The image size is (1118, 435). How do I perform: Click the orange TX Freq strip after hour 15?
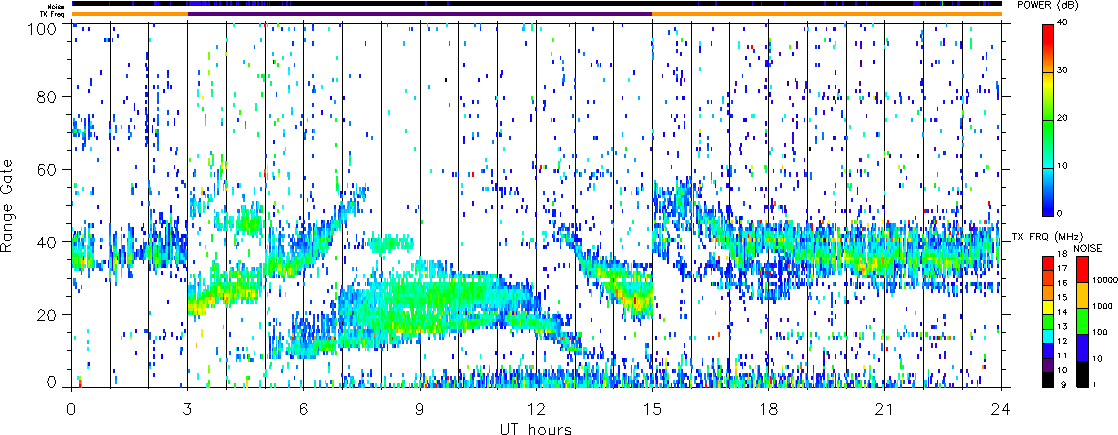pos(826,14)
